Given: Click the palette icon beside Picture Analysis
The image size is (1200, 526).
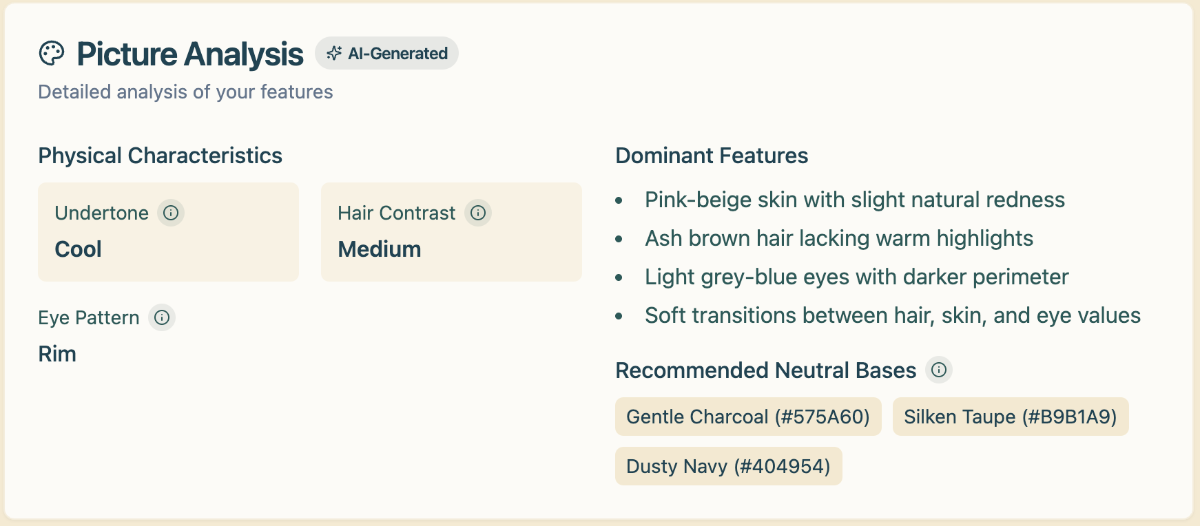Looking at the screenshot, I should [51, 53].
